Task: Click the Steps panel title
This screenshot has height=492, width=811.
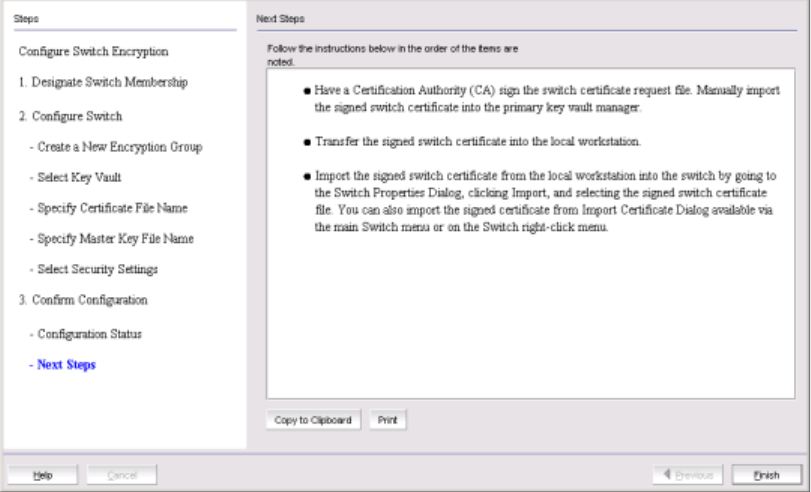Action: coord(26,19)
